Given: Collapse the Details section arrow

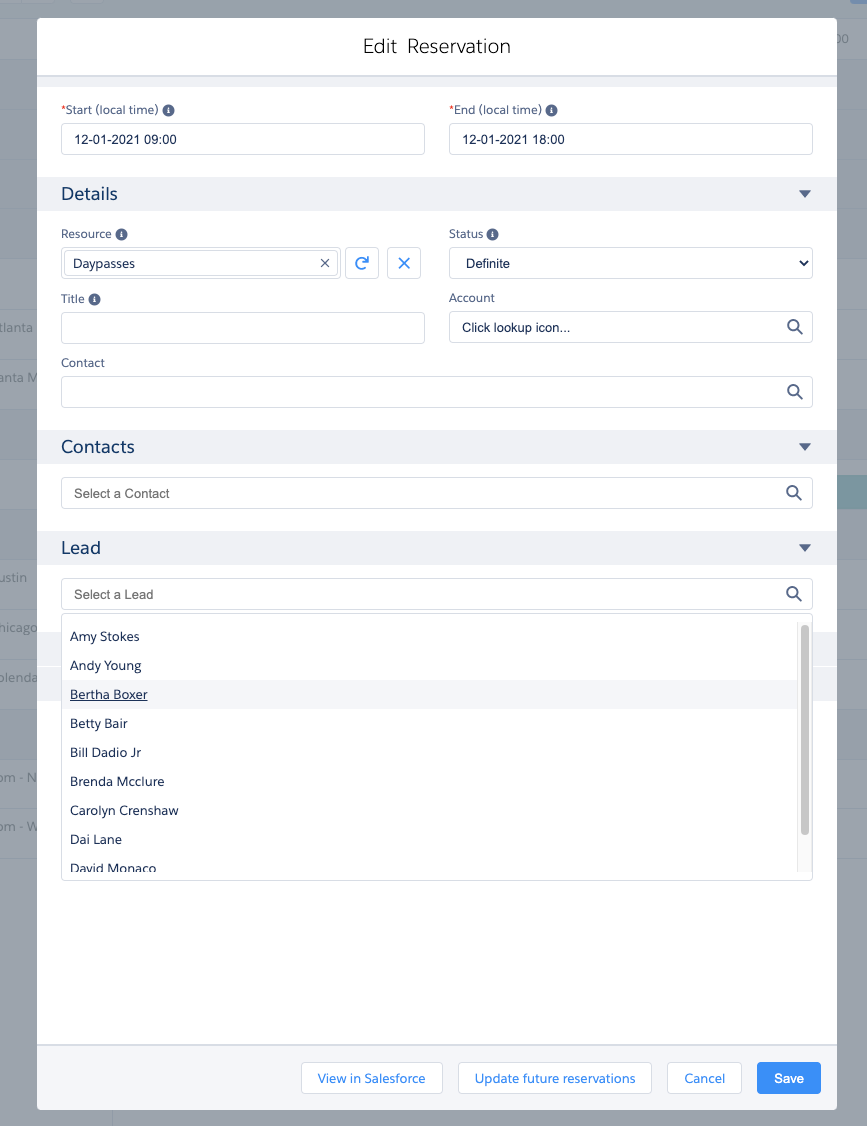Looking at the screenshot, I should pyautogui.click(x=805, y=194).
